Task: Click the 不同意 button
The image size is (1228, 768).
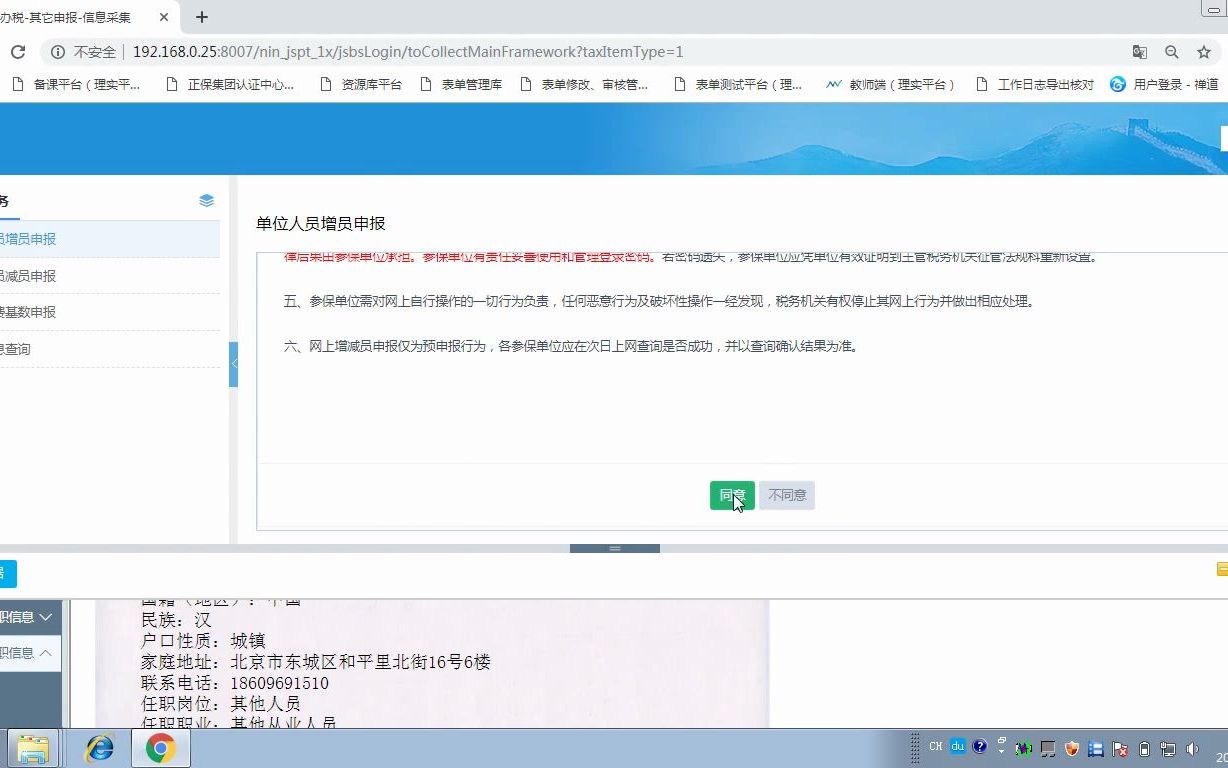Action: click(x=786, y=495)
